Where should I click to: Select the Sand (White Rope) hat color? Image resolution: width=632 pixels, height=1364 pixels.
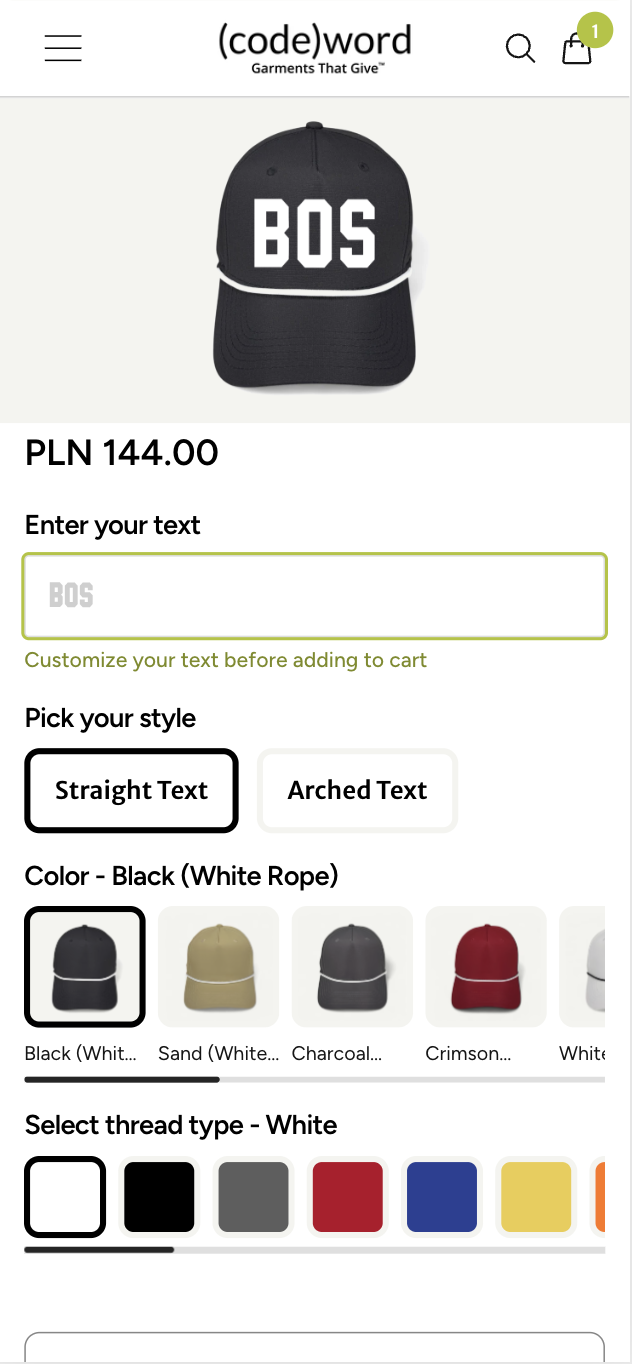pos(218,965)
